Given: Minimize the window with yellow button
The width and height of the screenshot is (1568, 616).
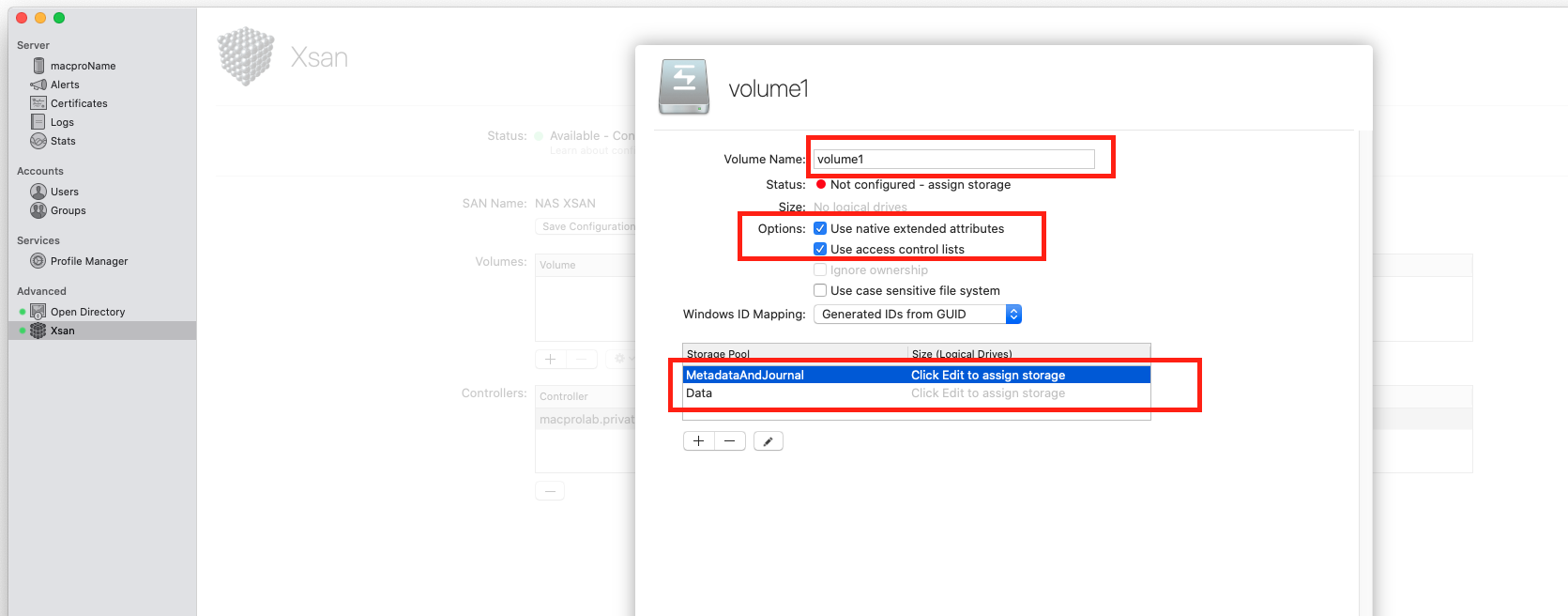Looking at the screenshot, I should pyautogui.click(x=40, y=18).
